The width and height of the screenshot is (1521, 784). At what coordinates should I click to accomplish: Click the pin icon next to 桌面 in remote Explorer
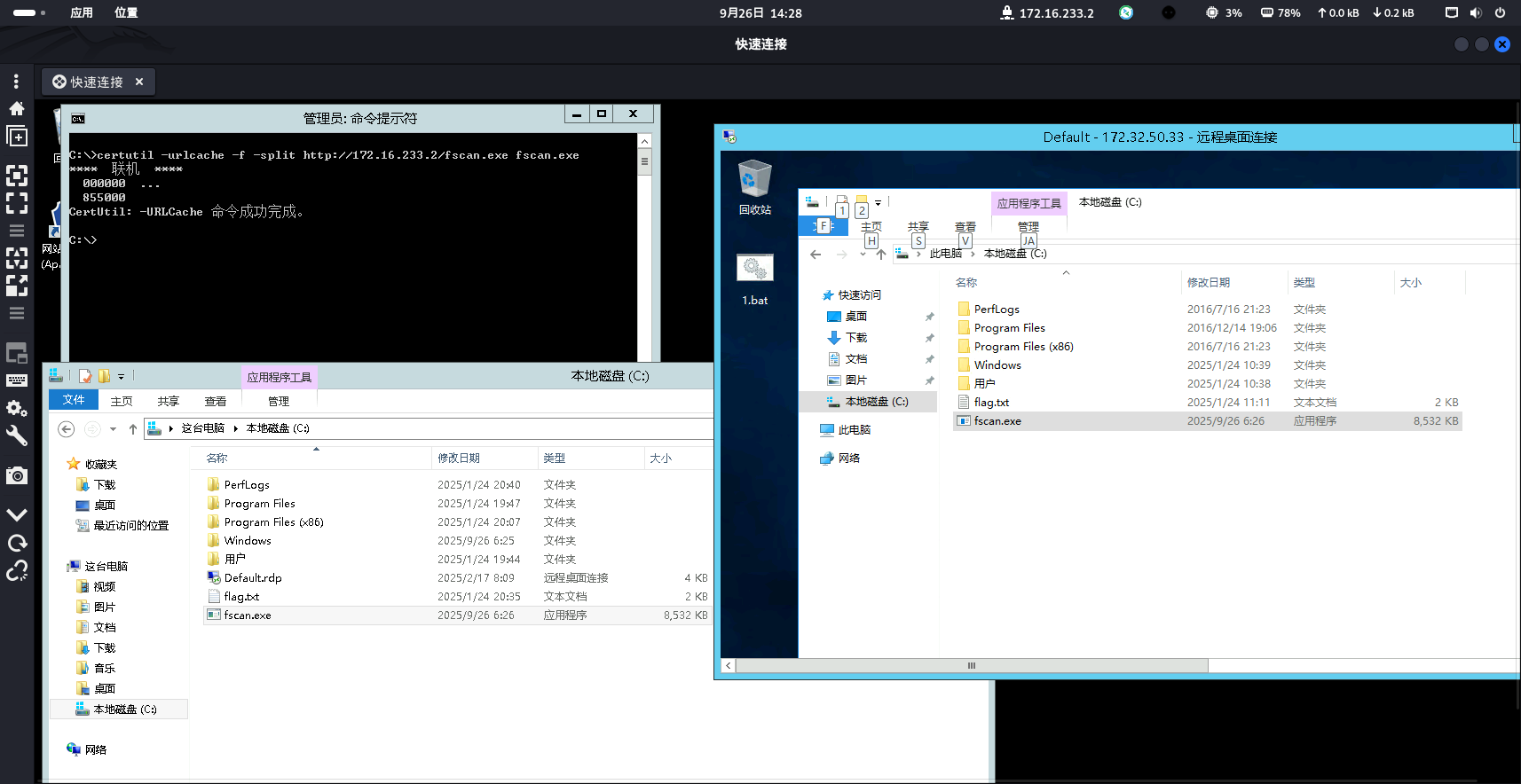coord(929,317)
